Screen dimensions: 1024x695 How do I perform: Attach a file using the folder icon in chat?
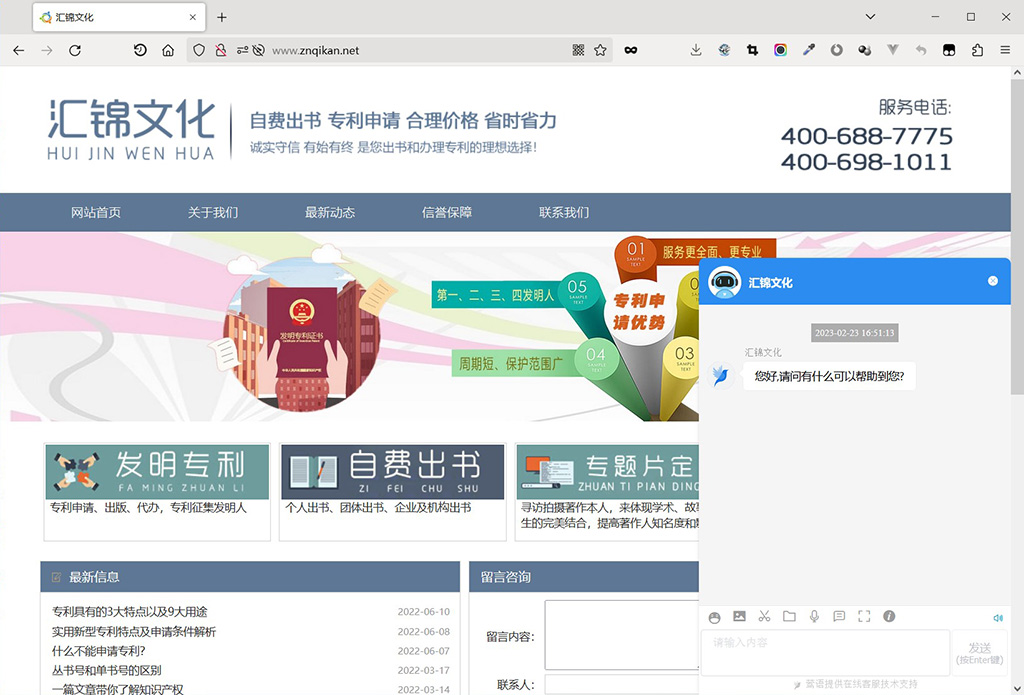(x=789, y=616)
